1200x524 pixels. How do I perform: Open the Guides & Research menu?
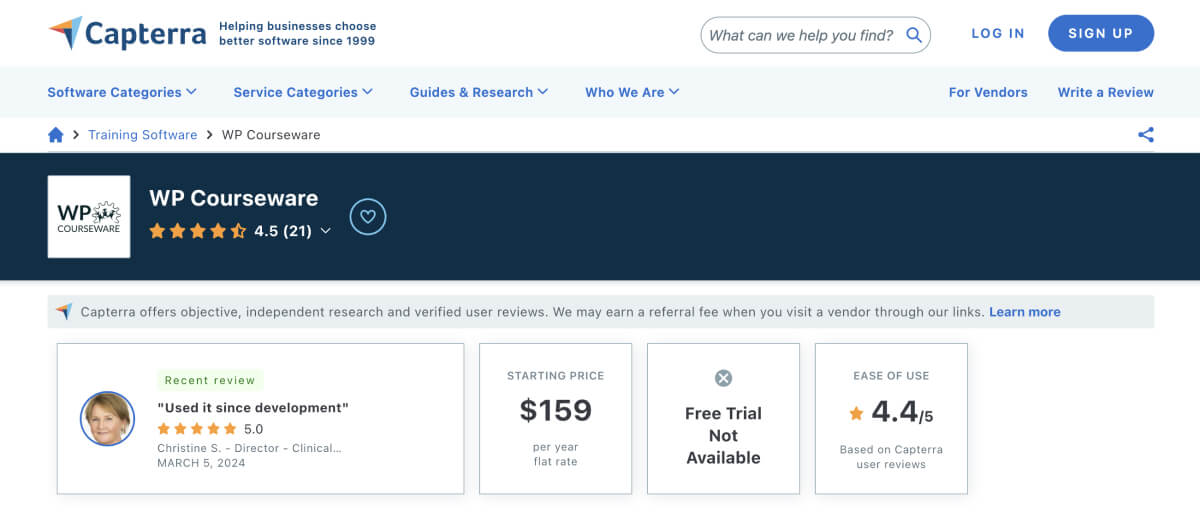coord(479,92)
